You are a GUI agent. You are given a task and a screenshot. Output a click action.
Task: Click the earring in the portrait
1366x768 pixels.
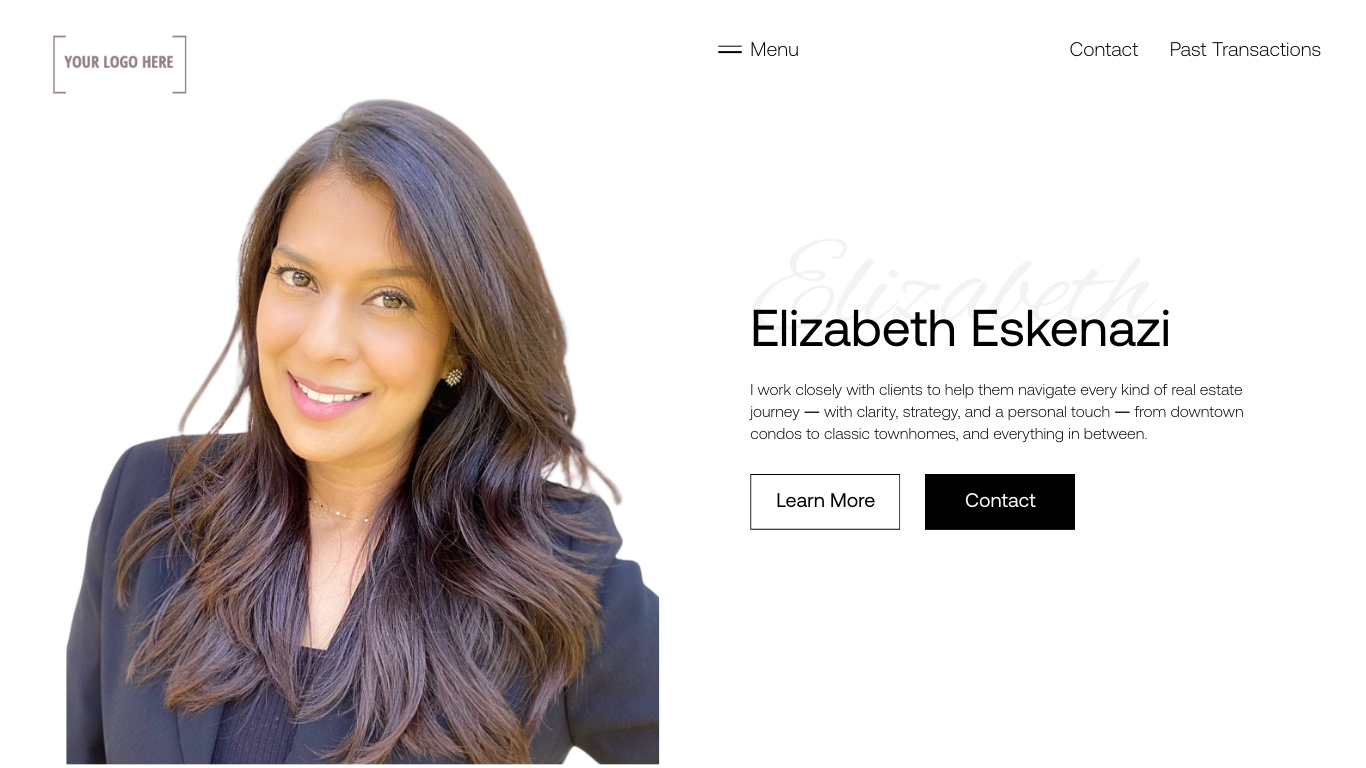[x=454, y=377]
